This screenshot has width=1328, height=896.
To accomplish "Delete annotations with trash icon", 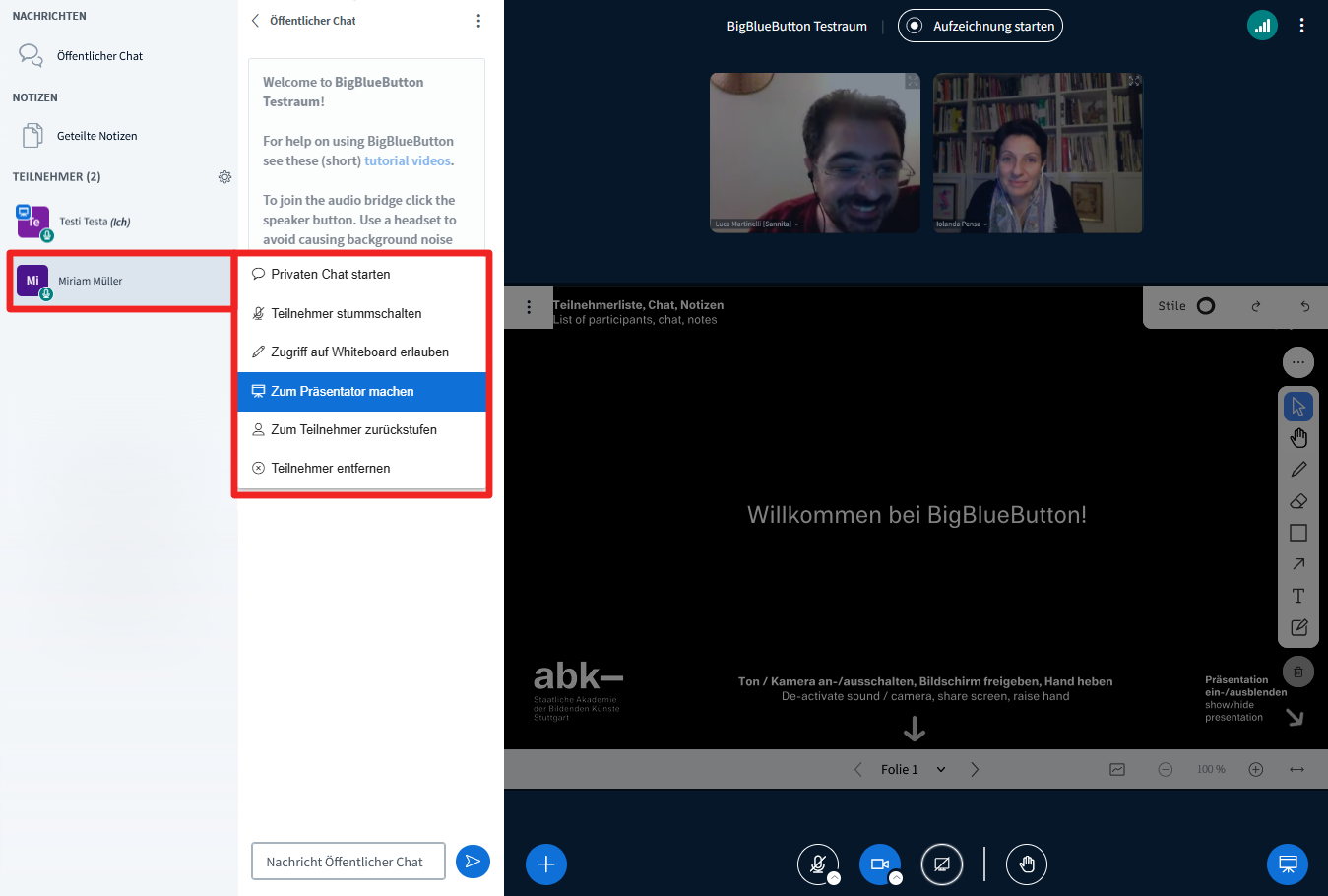I will [x=1298, y=672].
